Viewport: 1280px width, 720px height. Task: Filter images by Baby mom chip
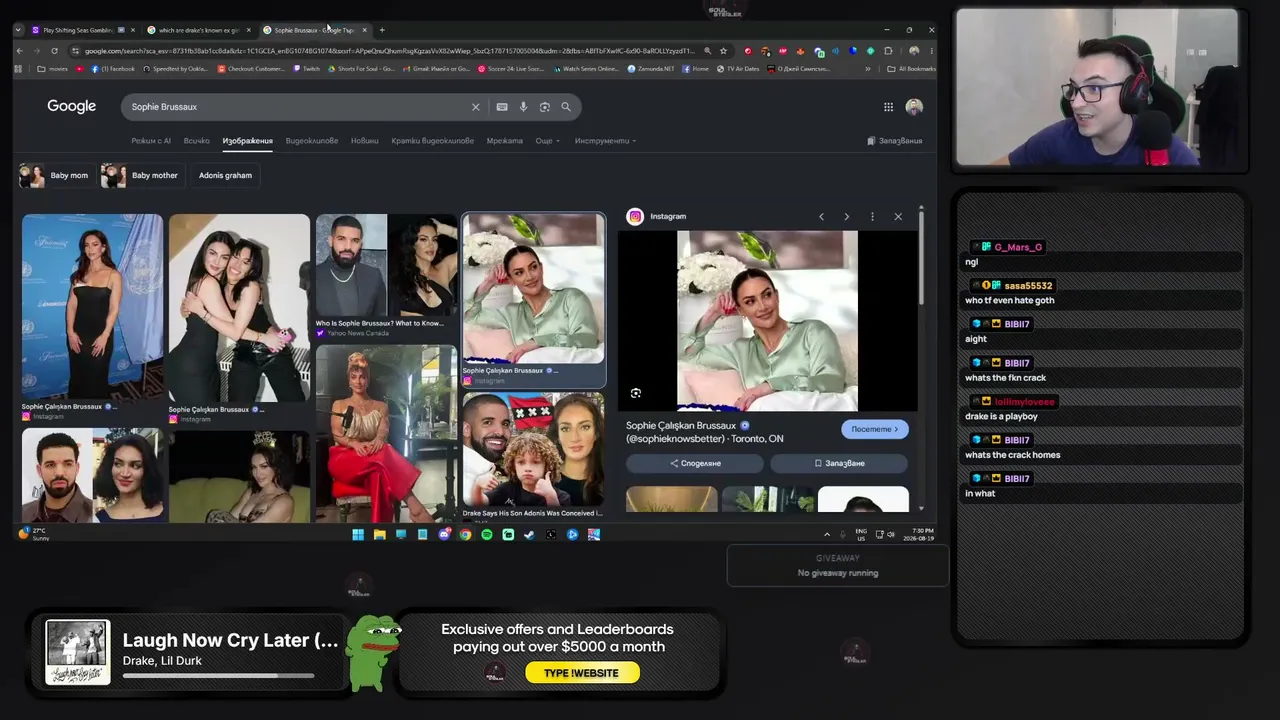56,176
